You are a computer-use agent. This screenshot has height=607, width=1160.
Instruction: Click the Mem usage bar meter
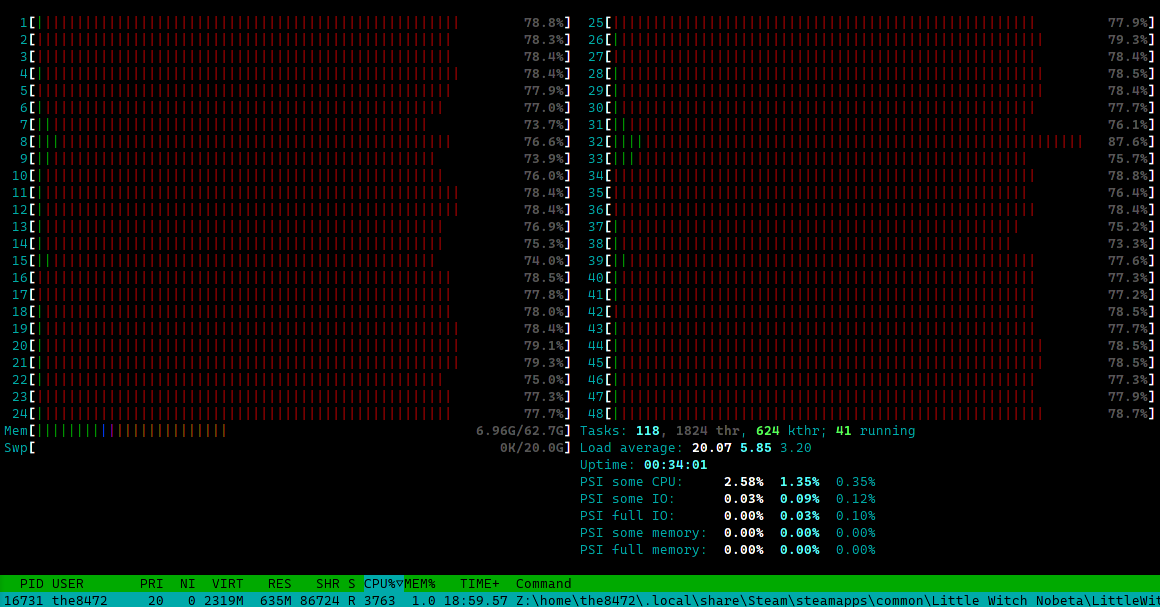pyautogui.click(x=288, y=431)
